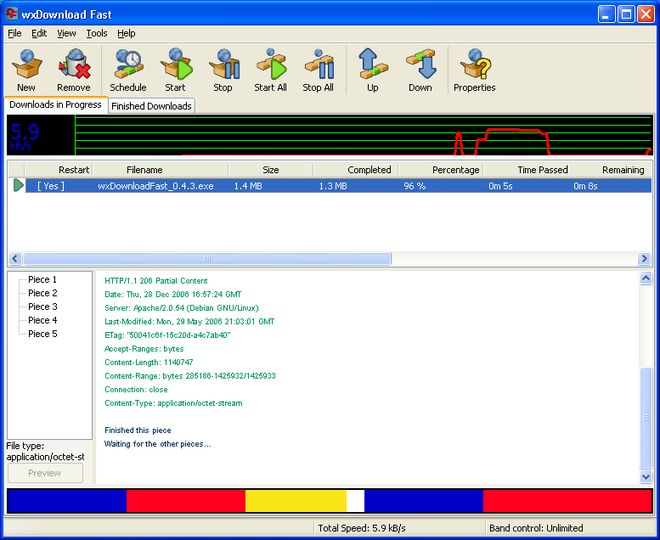Open the Help menu
Screen dimensions: 660x540
pyautogui.click(x=126, y=33)
